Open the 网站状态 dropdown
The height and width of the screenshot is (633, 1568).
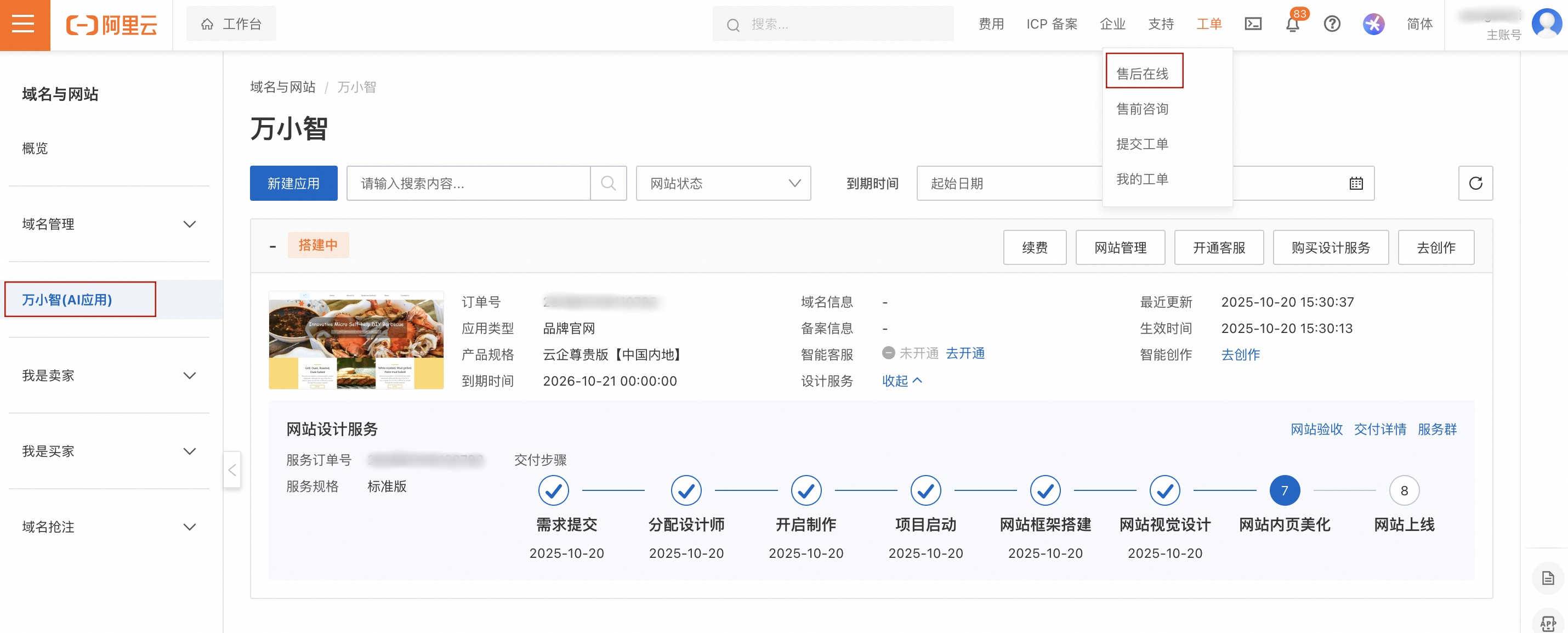click(x=723, y=183)
